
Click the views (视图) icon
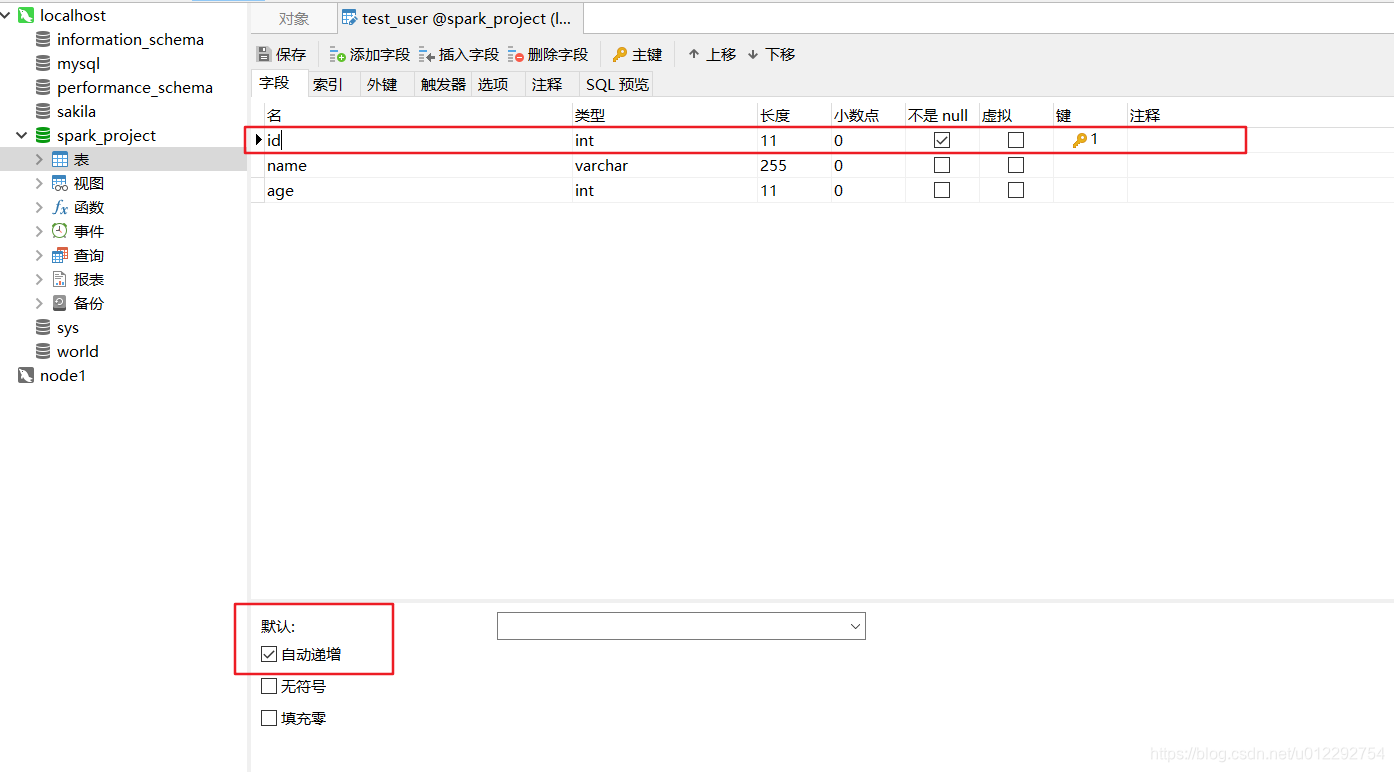tap(60, 183)
